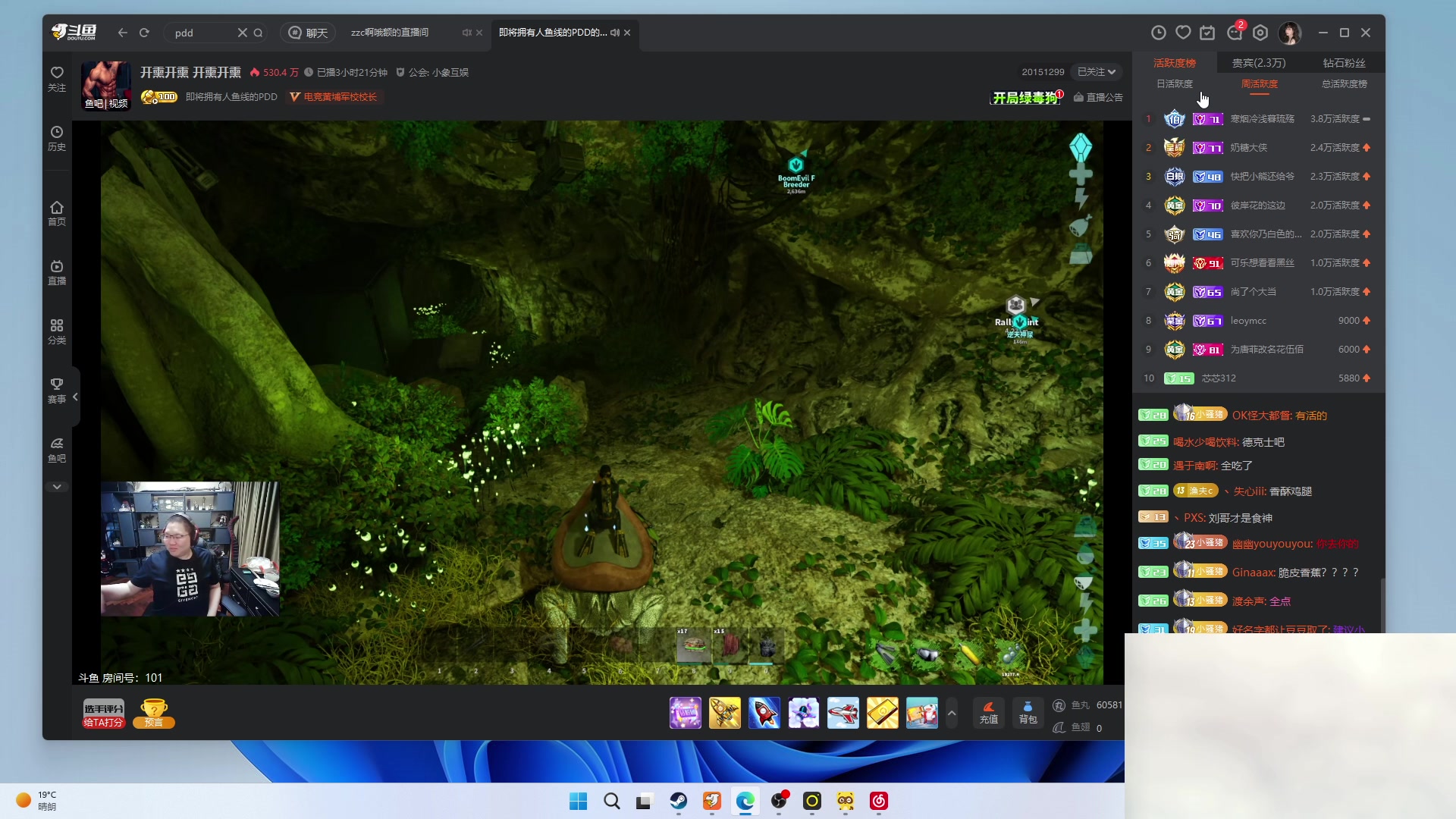This screenshot has width=1456, height=819.
Task: Close the zzc啊哦额的直播间 tab
Action: tap(479, 33)
